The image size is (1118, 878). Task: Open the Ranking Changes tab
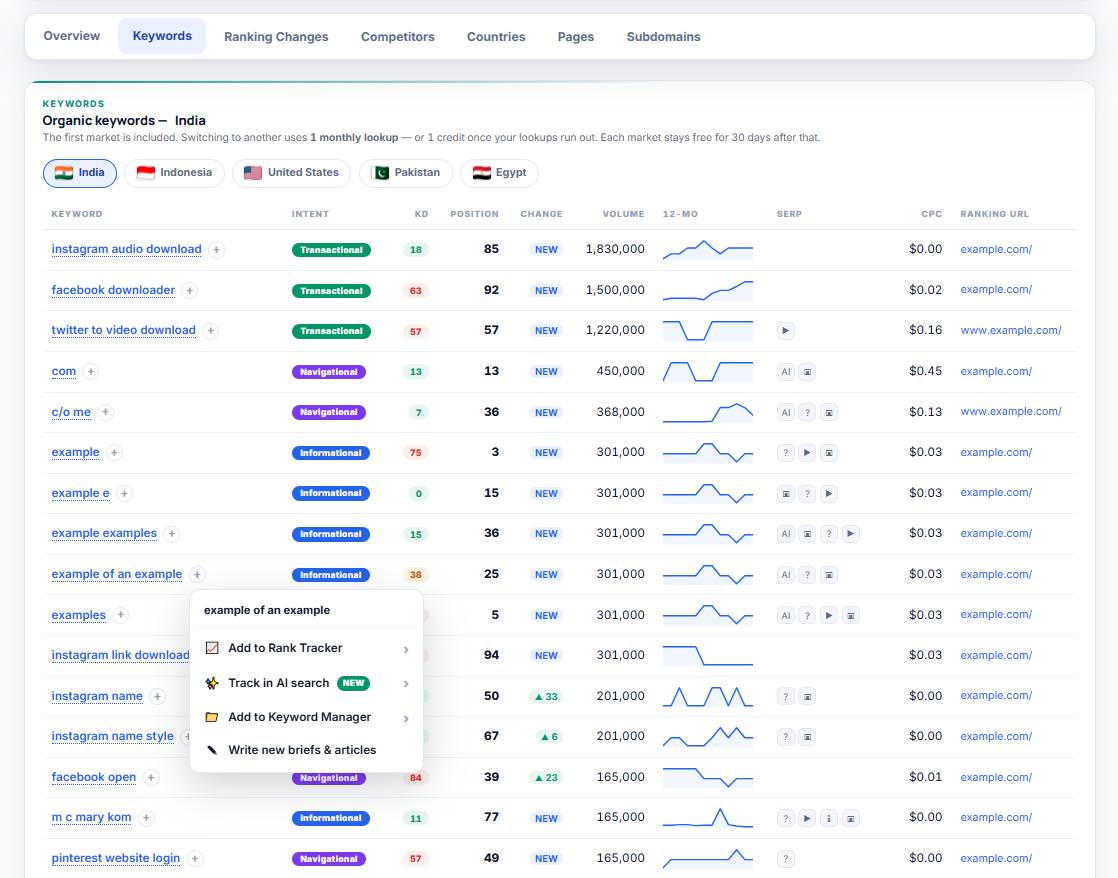coord(277,36)
